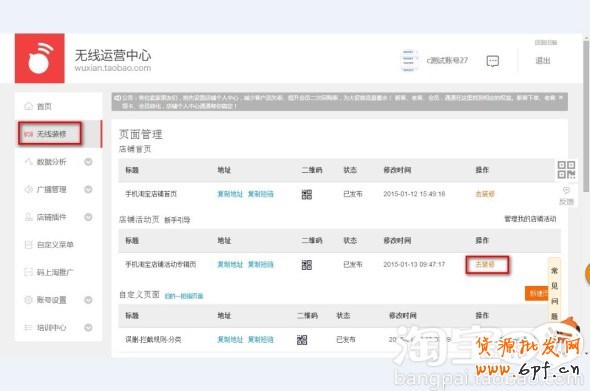Image resolution: width=590 pixels, height=391 pixels.
Task: Click the wuxian.taobao.com text under title
Action: [x=113, y=68]
